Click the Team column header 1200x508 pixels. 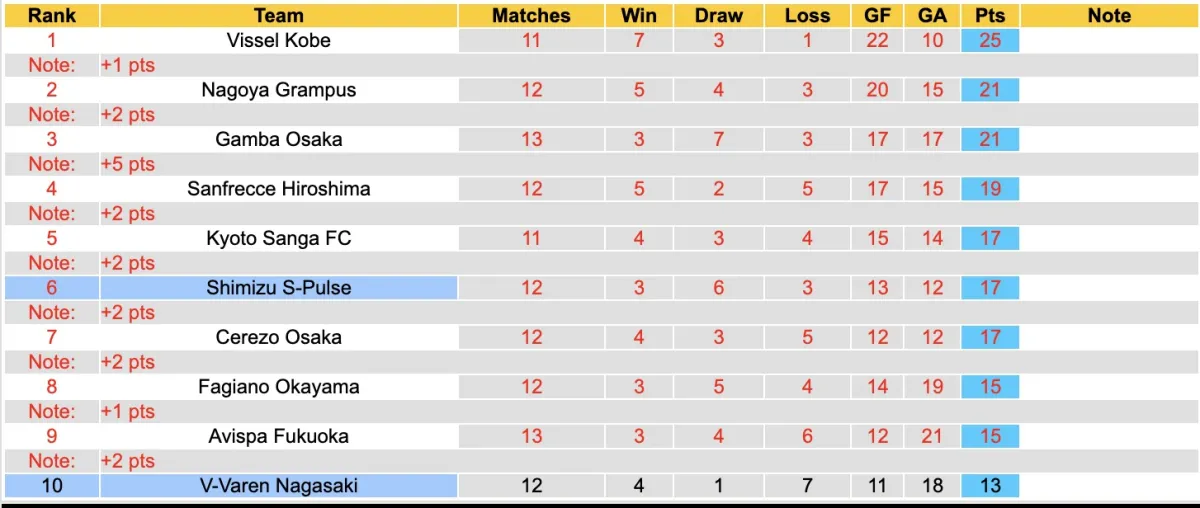279,16
